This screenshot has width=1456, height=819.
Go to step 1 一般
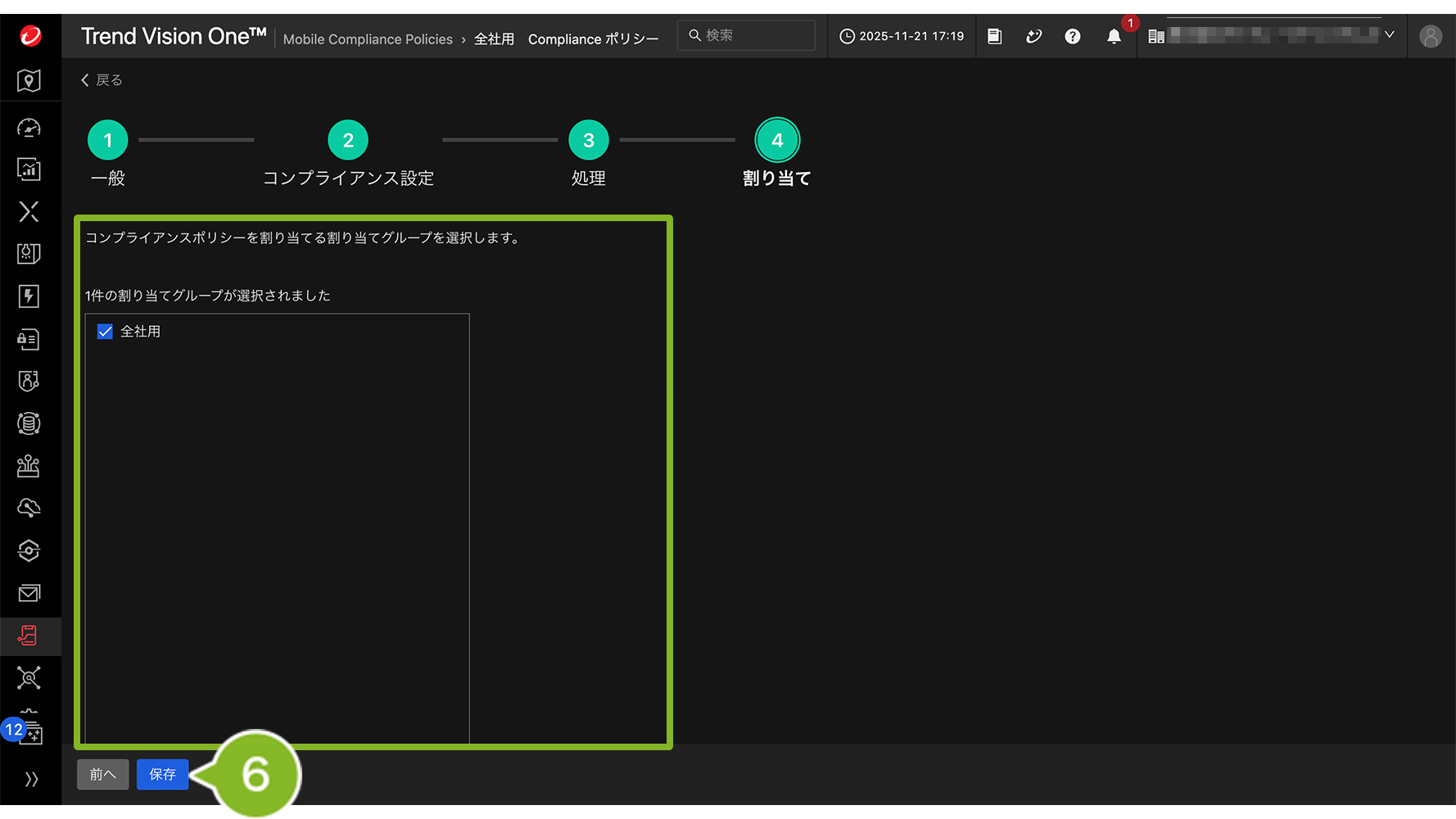click(x=108, y=141)
